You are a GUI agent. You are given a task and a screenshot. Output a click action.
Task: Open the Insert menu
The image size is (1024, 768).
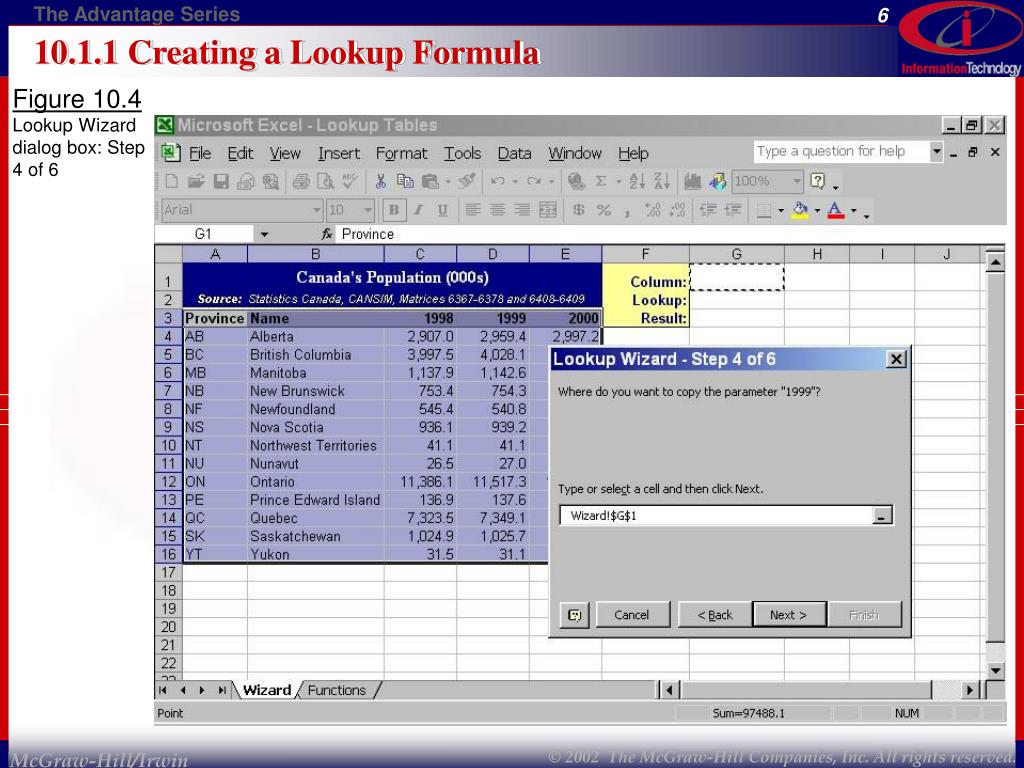(339, 153)
